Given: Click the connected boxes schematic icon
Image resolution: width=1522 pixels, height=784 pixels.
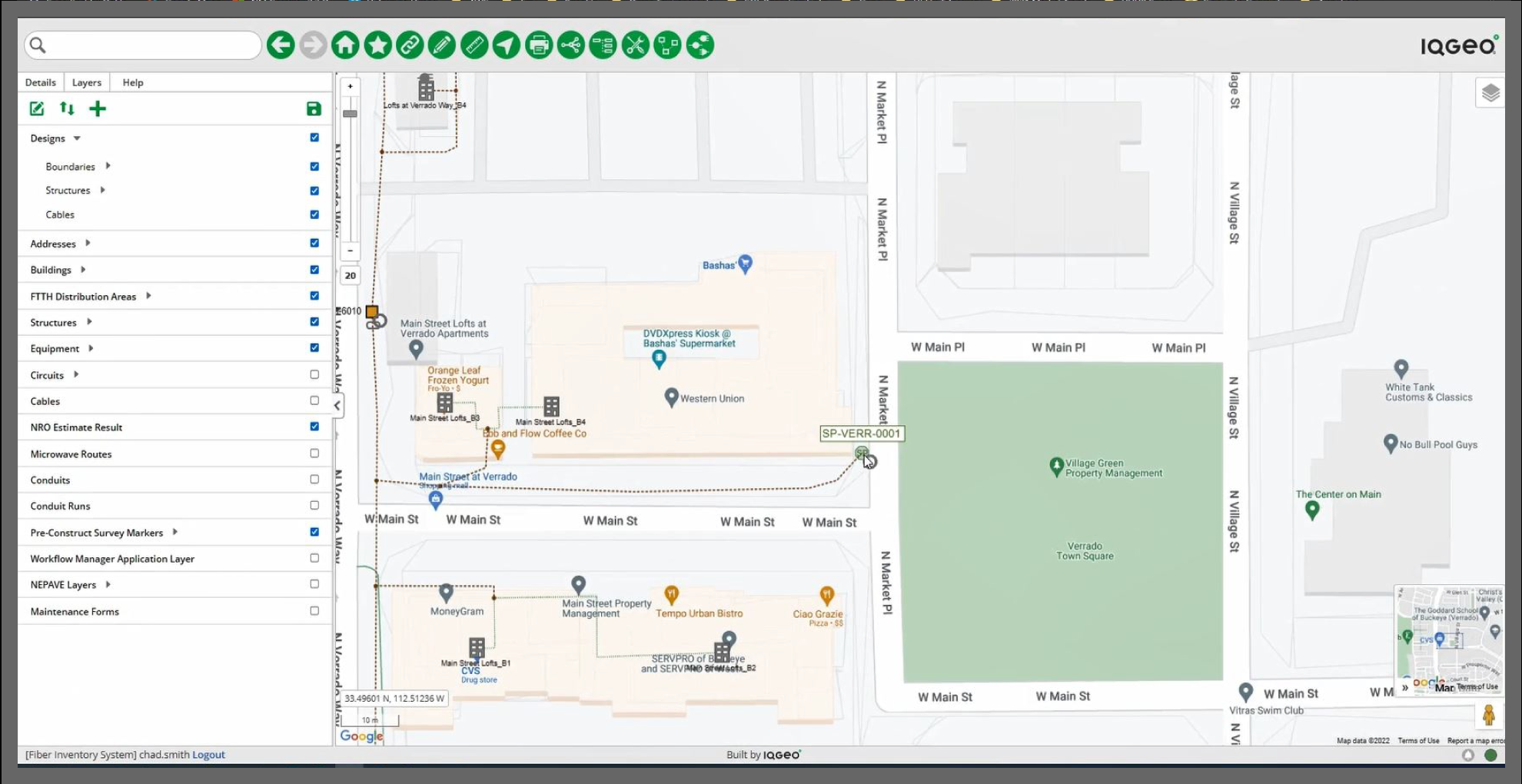Looking at the screenshot, I should (x=668, y=45).
